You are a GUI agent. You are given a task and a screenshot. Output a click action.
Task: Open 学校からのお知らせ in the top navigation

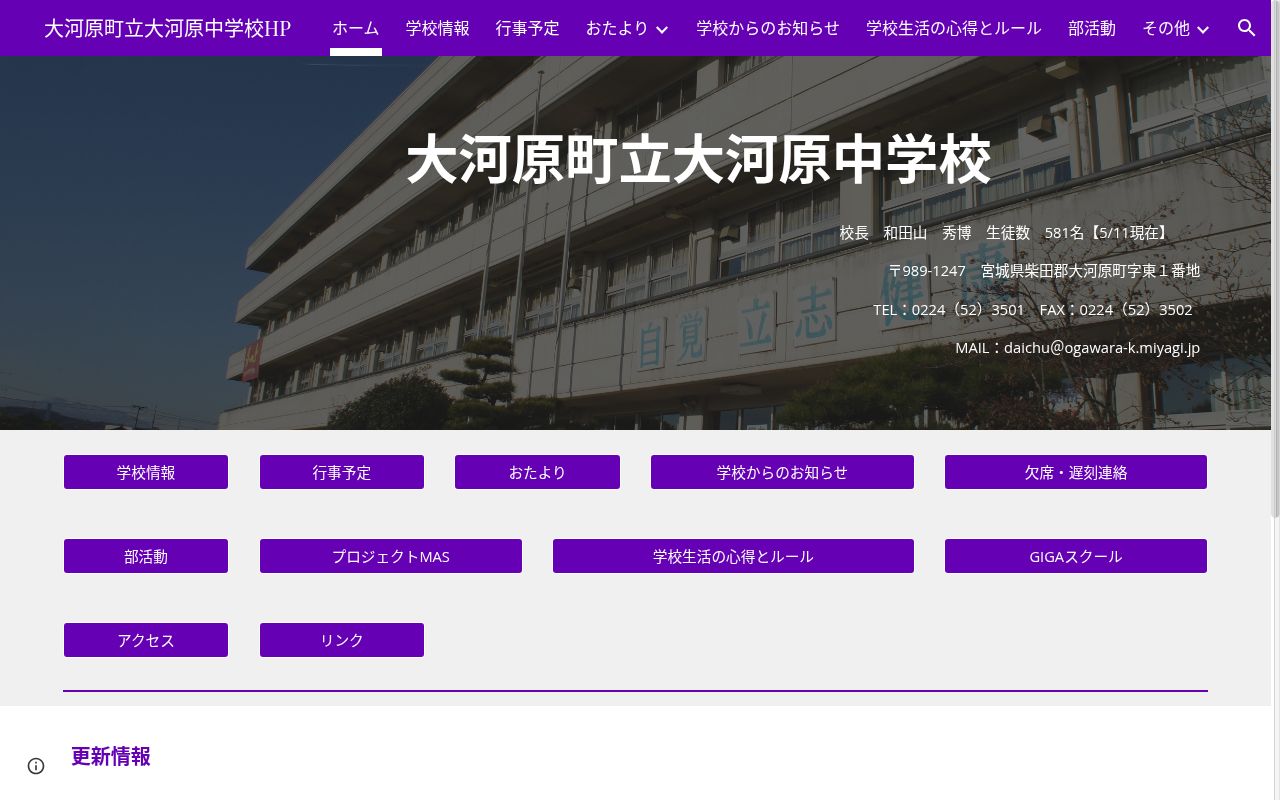click(x=768, y=28)
